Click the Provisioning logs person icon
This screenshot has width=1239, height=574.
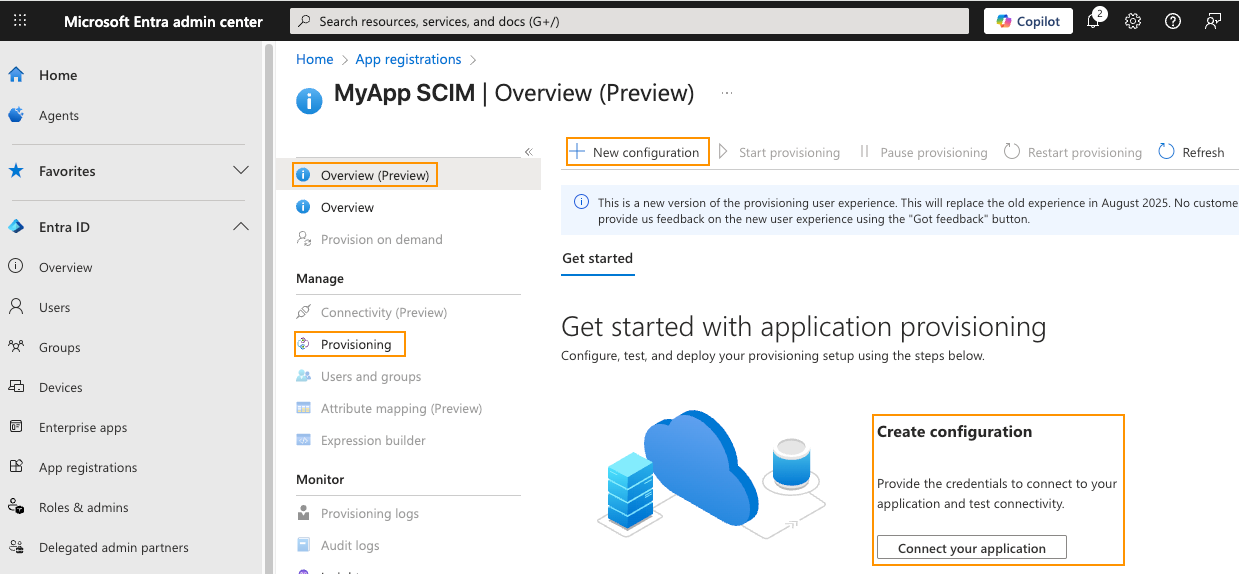click(303, 513)
